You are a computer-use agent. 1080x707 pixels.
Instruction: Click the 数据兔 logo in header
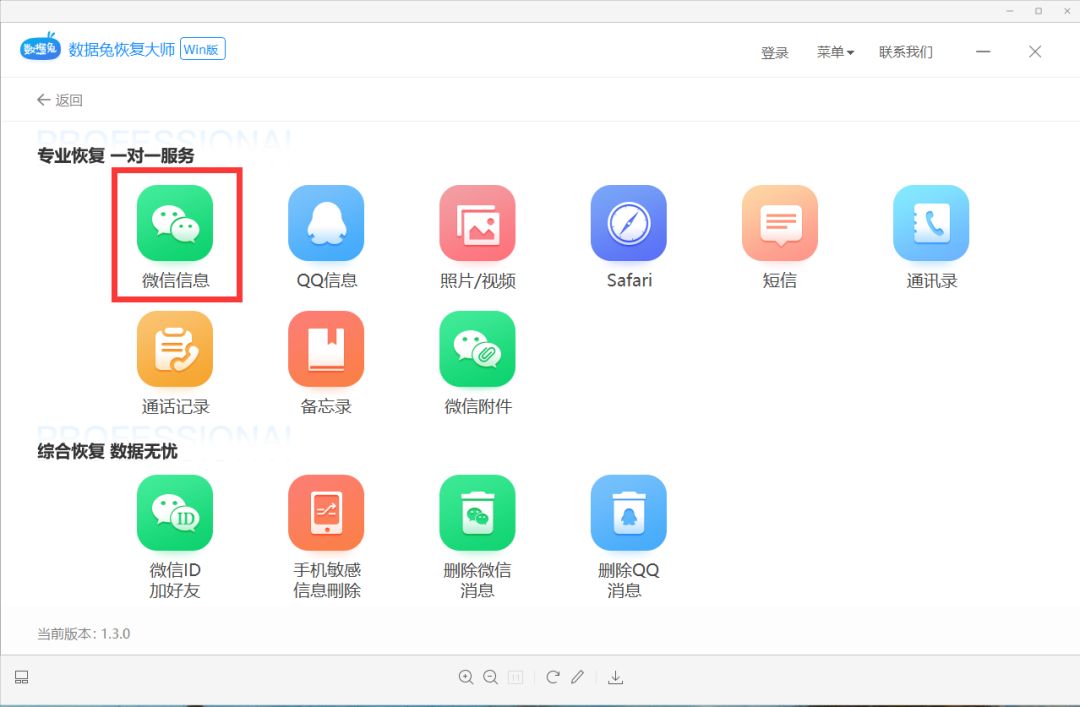(x=40, y=47)
